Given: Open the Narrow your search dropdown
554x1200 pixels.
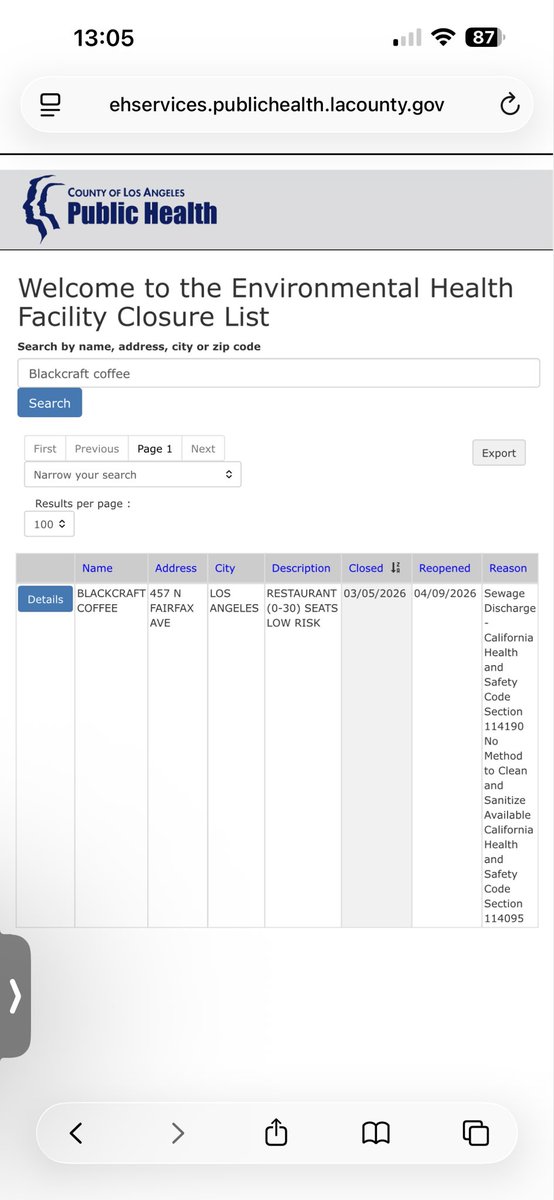Looking at the screenshot, I should tap(133, 475).
